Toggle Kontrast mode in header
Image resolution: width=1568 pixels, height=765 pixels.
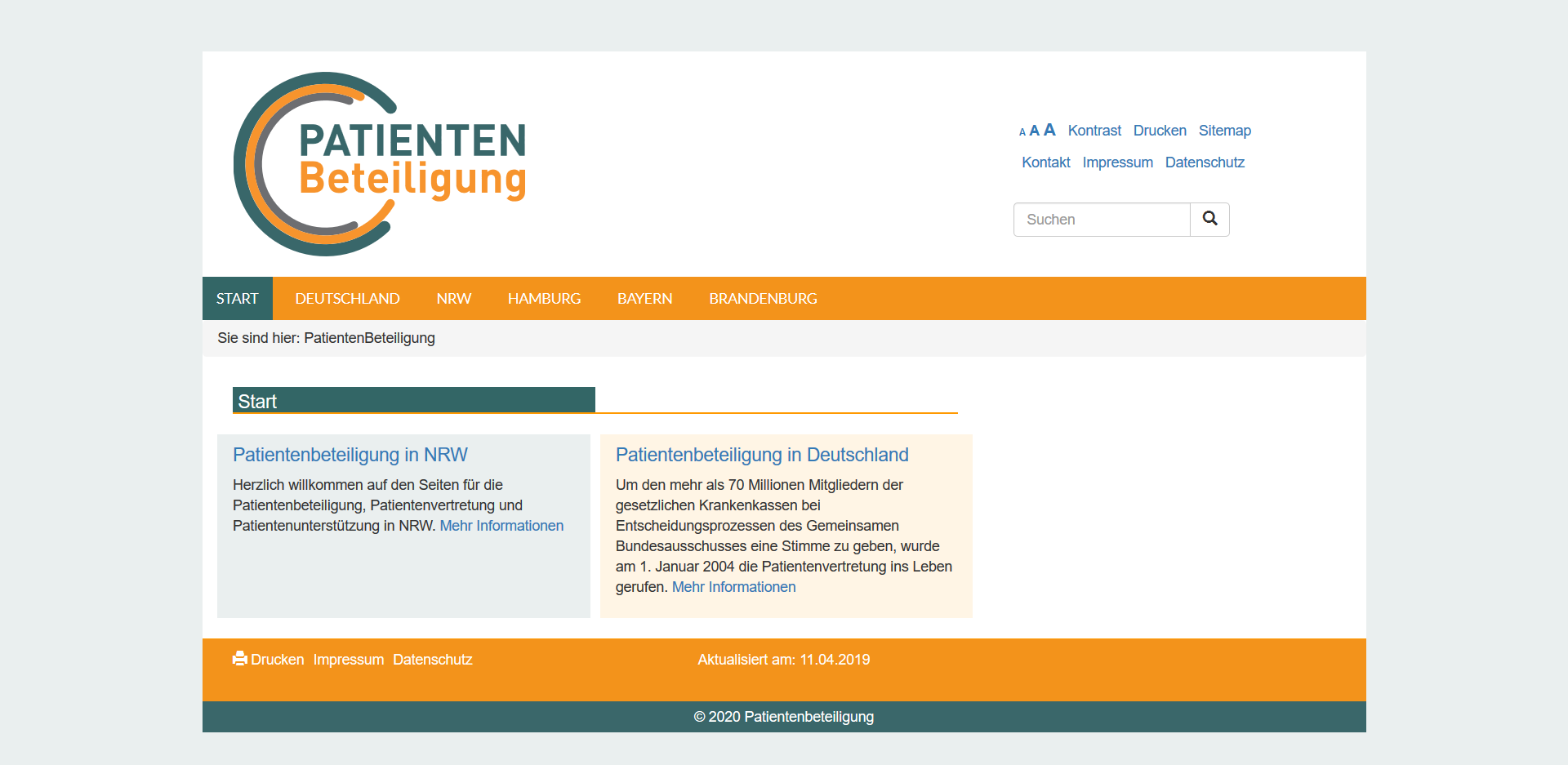coord(1094,131)
